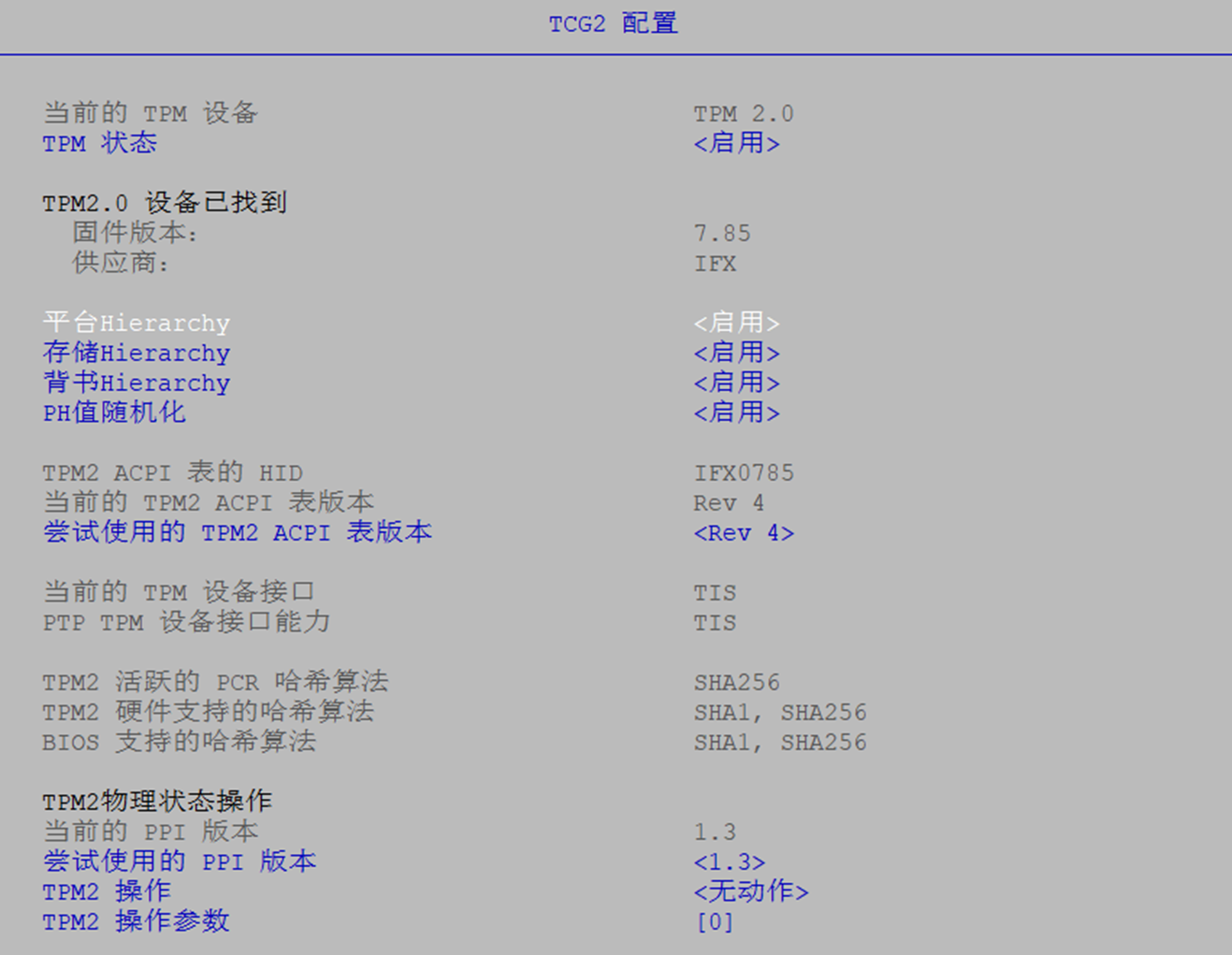展开 尝试使用的 TPM2 ACPI 表版本 选项
The image size is (1232, 955).
[238, 532]
